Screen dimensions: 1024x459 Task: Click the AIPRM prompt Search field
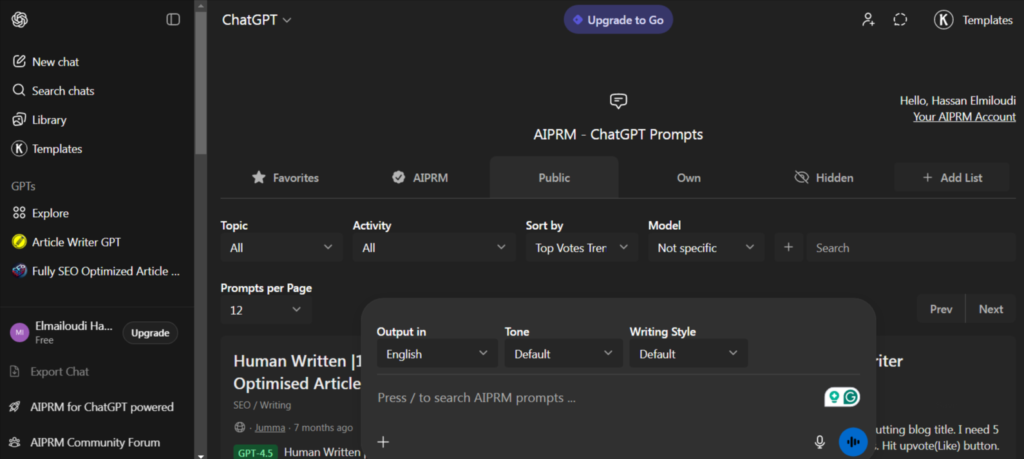(x=910, y=248)
